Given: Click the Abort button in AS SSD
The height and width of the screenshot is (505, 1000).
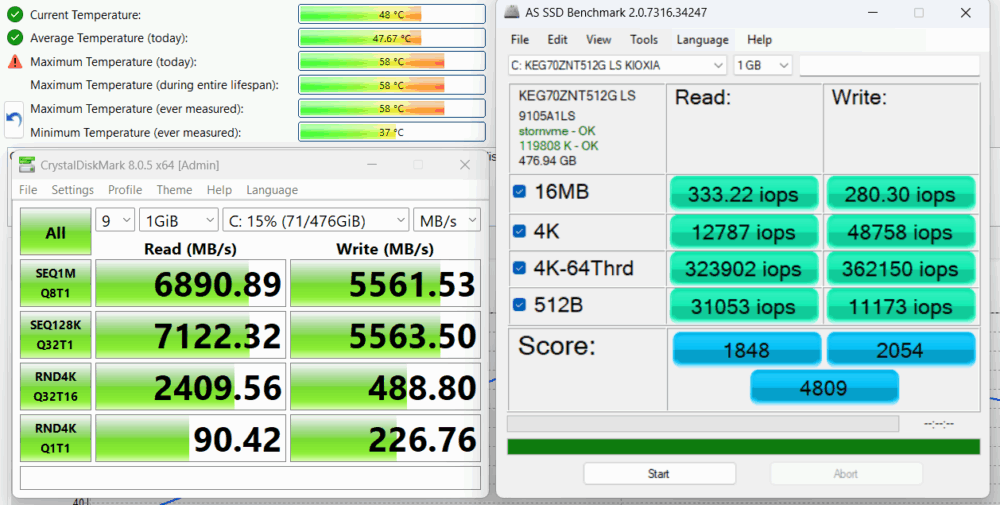Looking at the screenshot, I should pyautogui.click(x=846, y=474).
